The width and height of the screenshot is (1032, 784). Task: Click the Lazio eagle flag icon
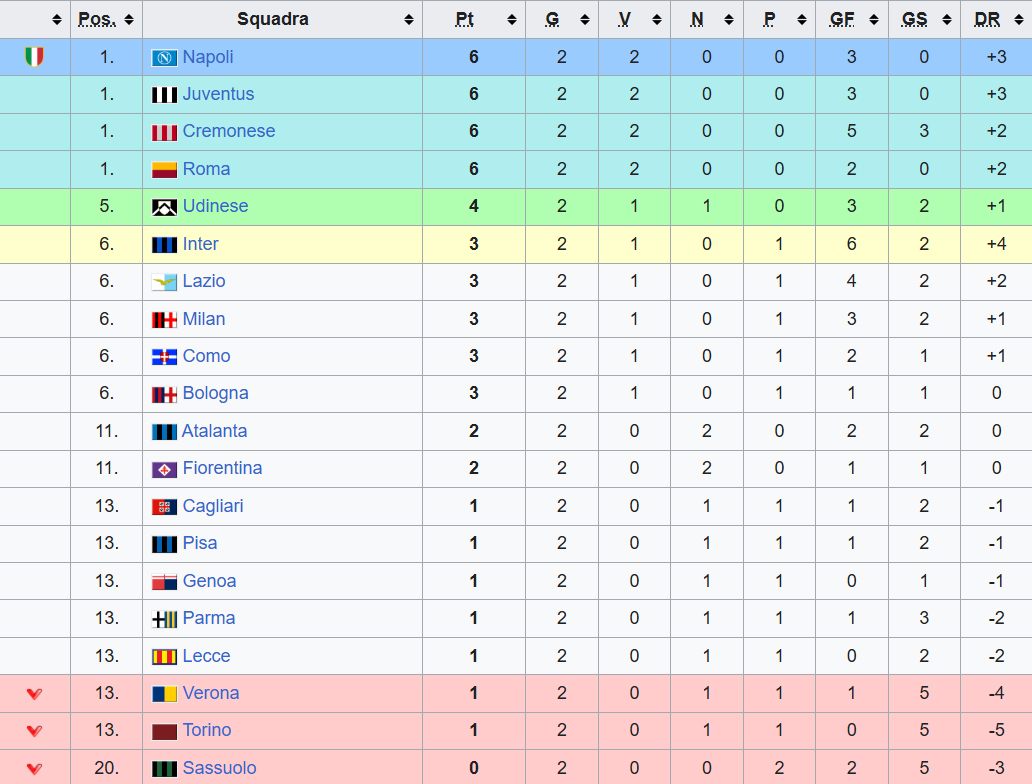click(164, 282)
